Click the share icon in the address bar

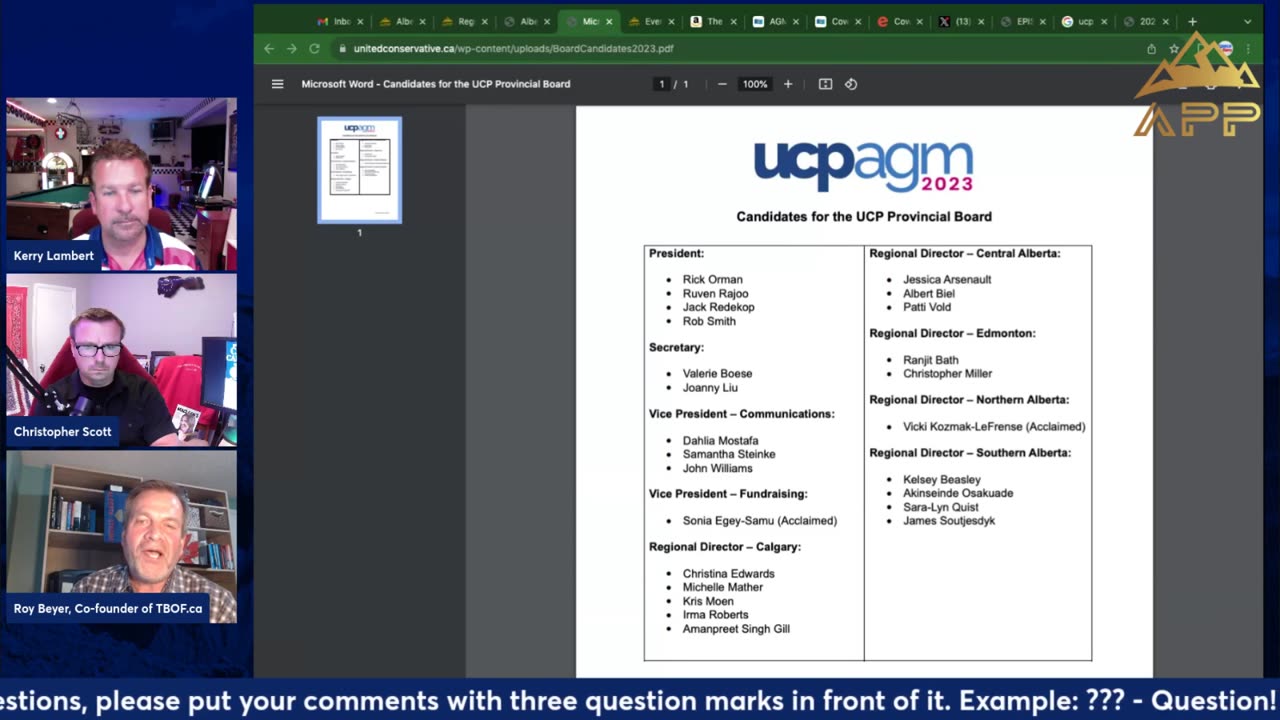[x=1151, y=49]
